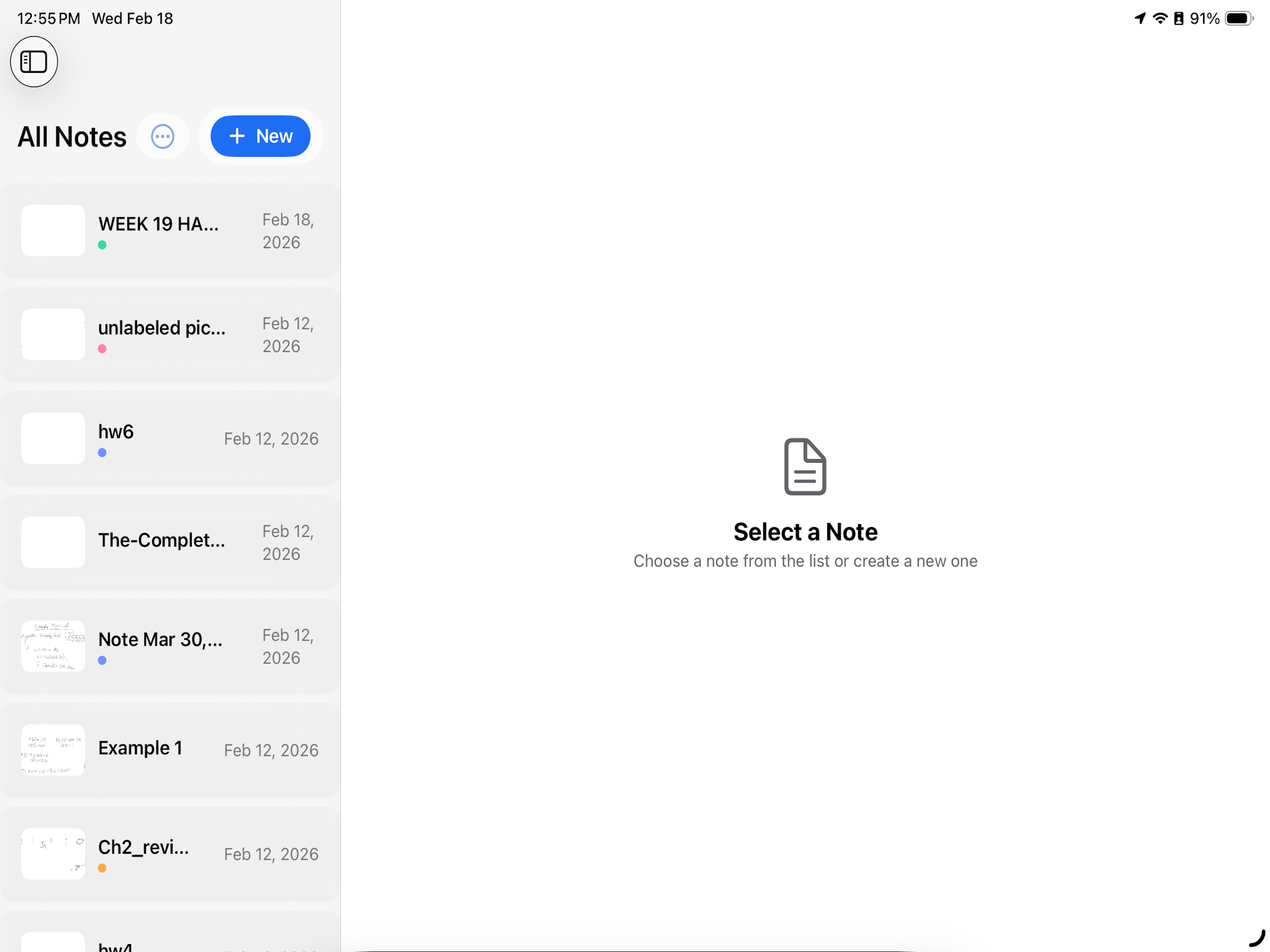Click the Feb 12, 2026 date on Example 1

[271, 750]
